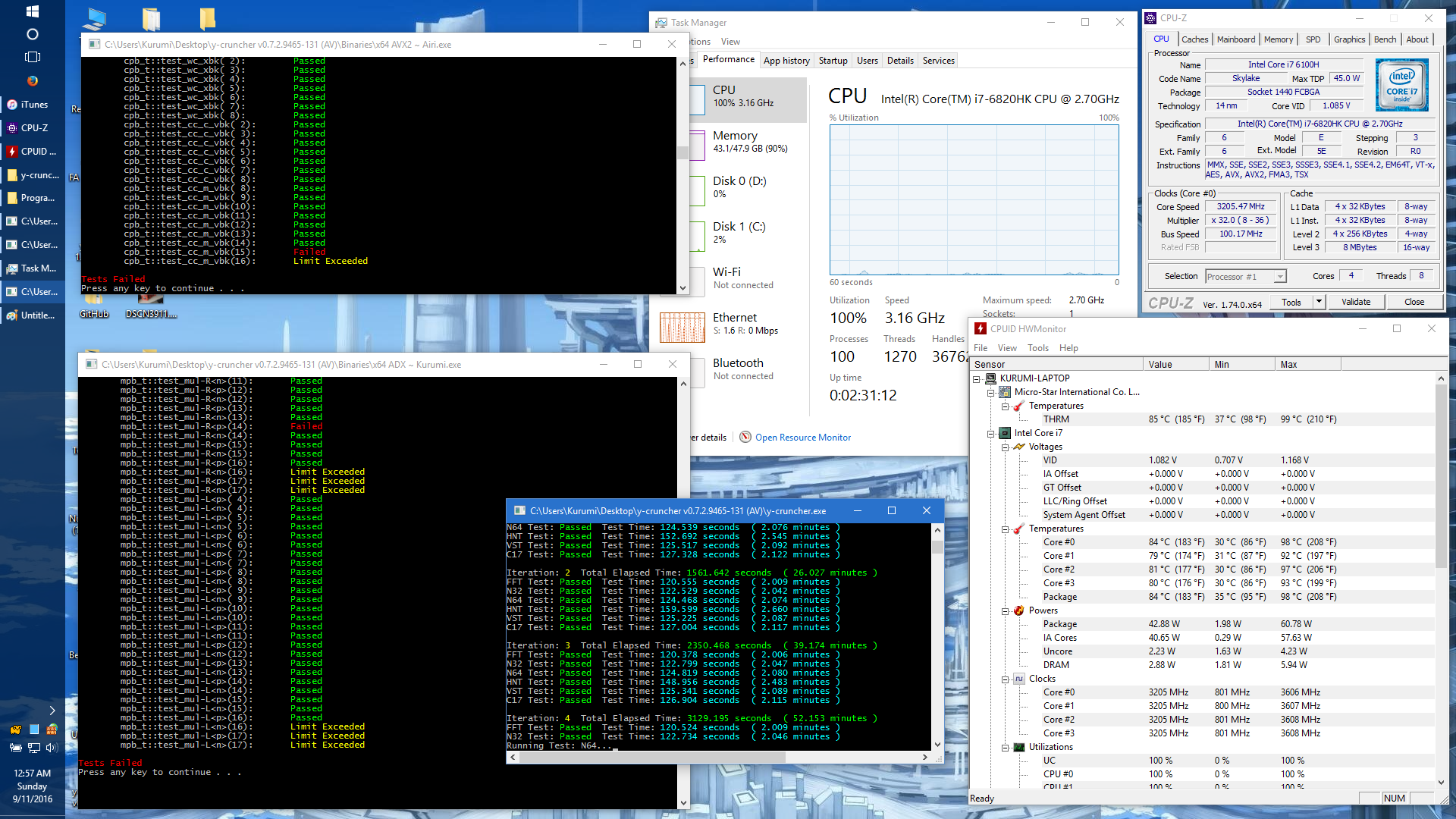Open the Memory tab in CPU-Z
This screenshot has height=819, width=1456.
[1279, 39]
